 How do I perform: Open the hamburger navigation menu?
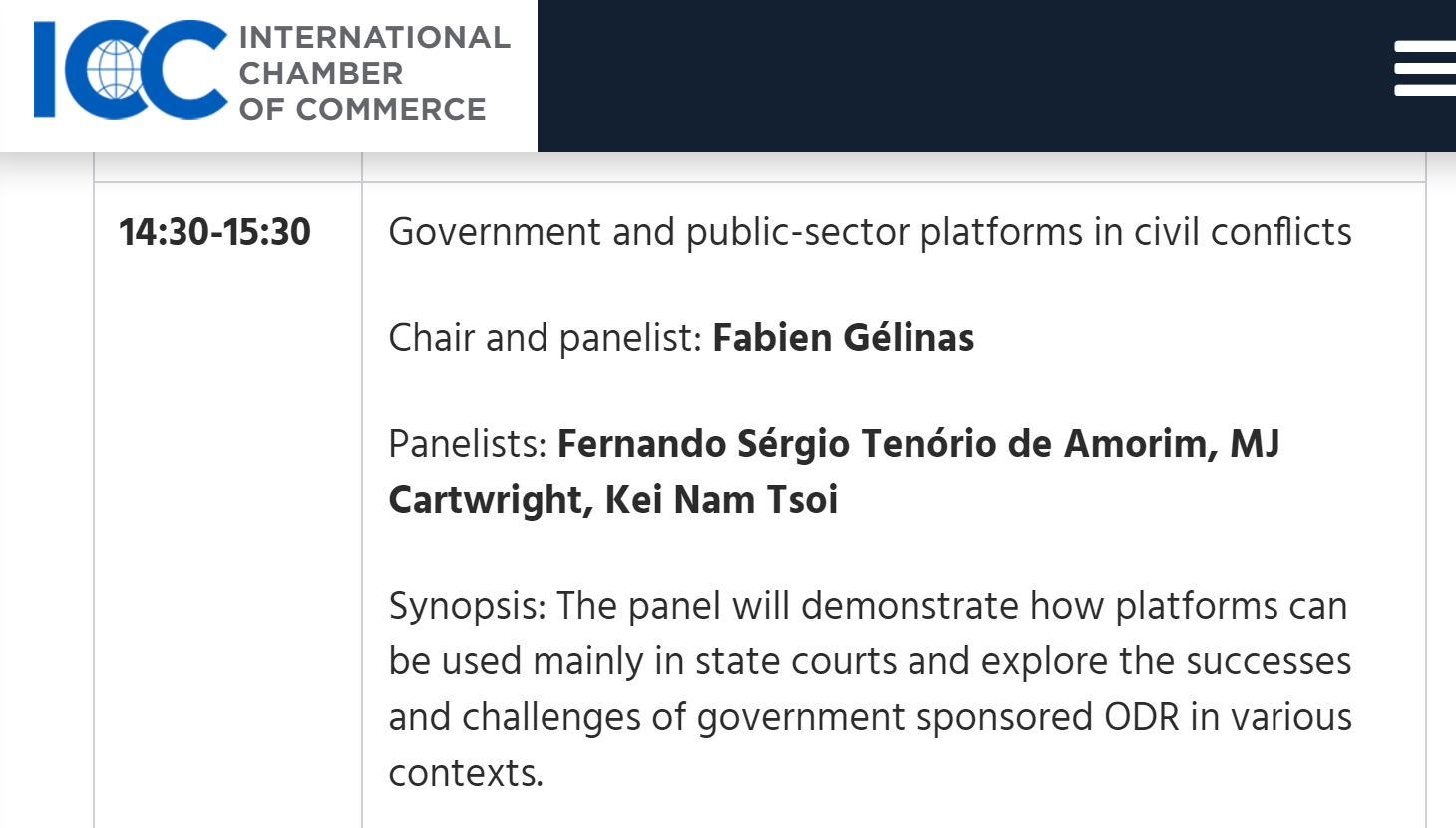click(x=1426, y=68)
